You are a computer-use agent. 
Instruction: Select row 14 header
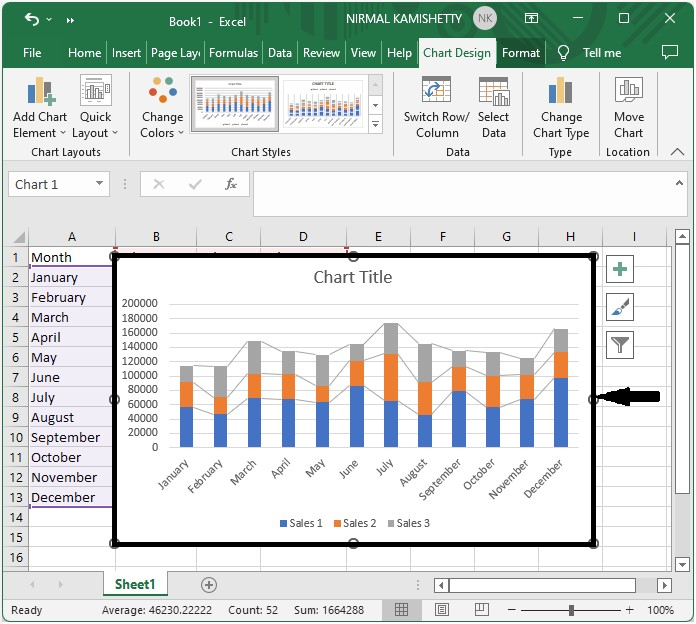click(16, 517)
